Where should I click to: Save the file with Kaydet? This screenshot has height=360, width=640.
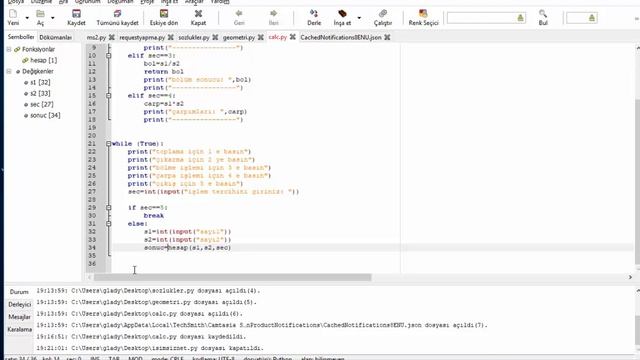76,14
